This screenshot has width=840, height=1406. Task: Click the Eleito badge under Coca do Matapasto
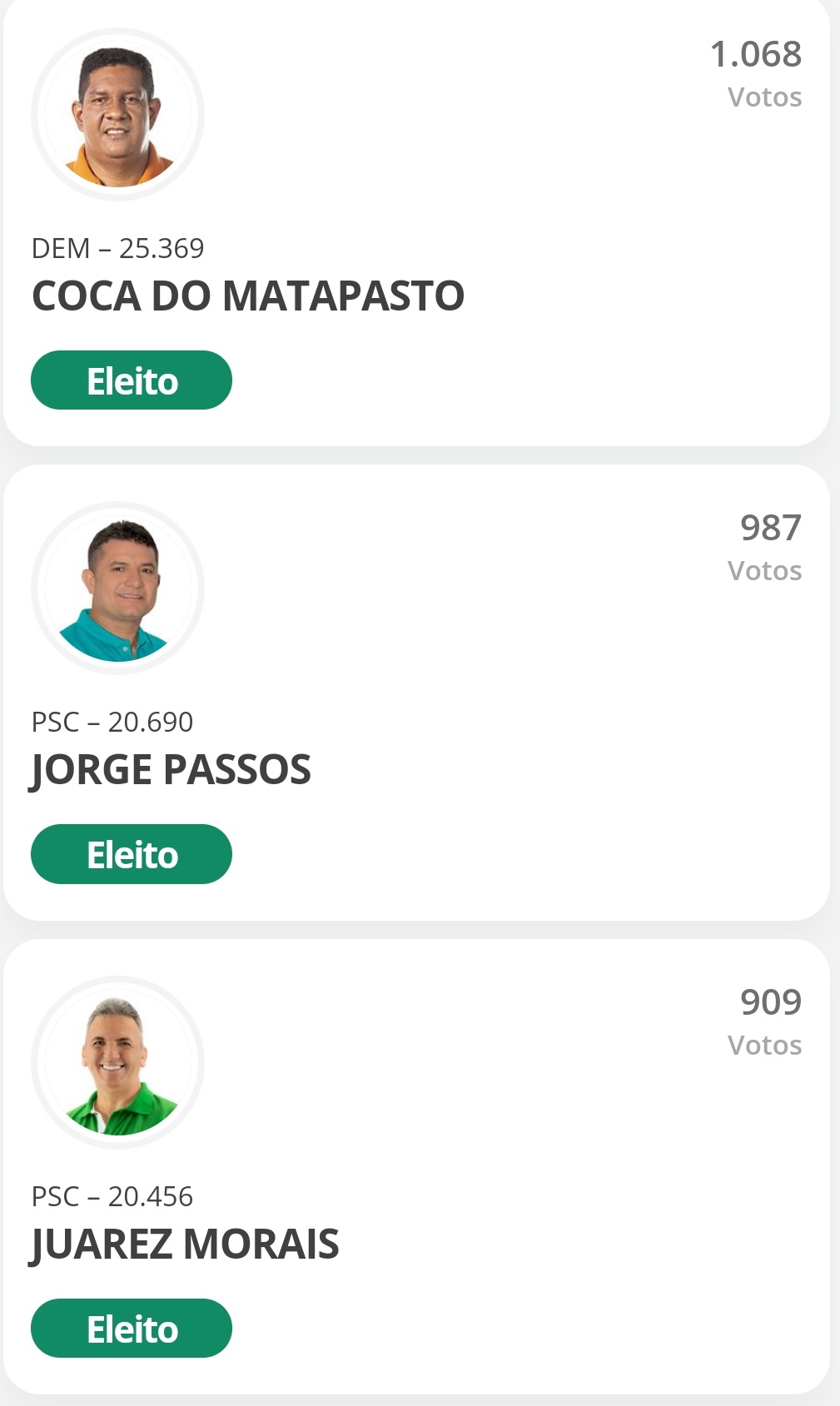click(132, 380)
